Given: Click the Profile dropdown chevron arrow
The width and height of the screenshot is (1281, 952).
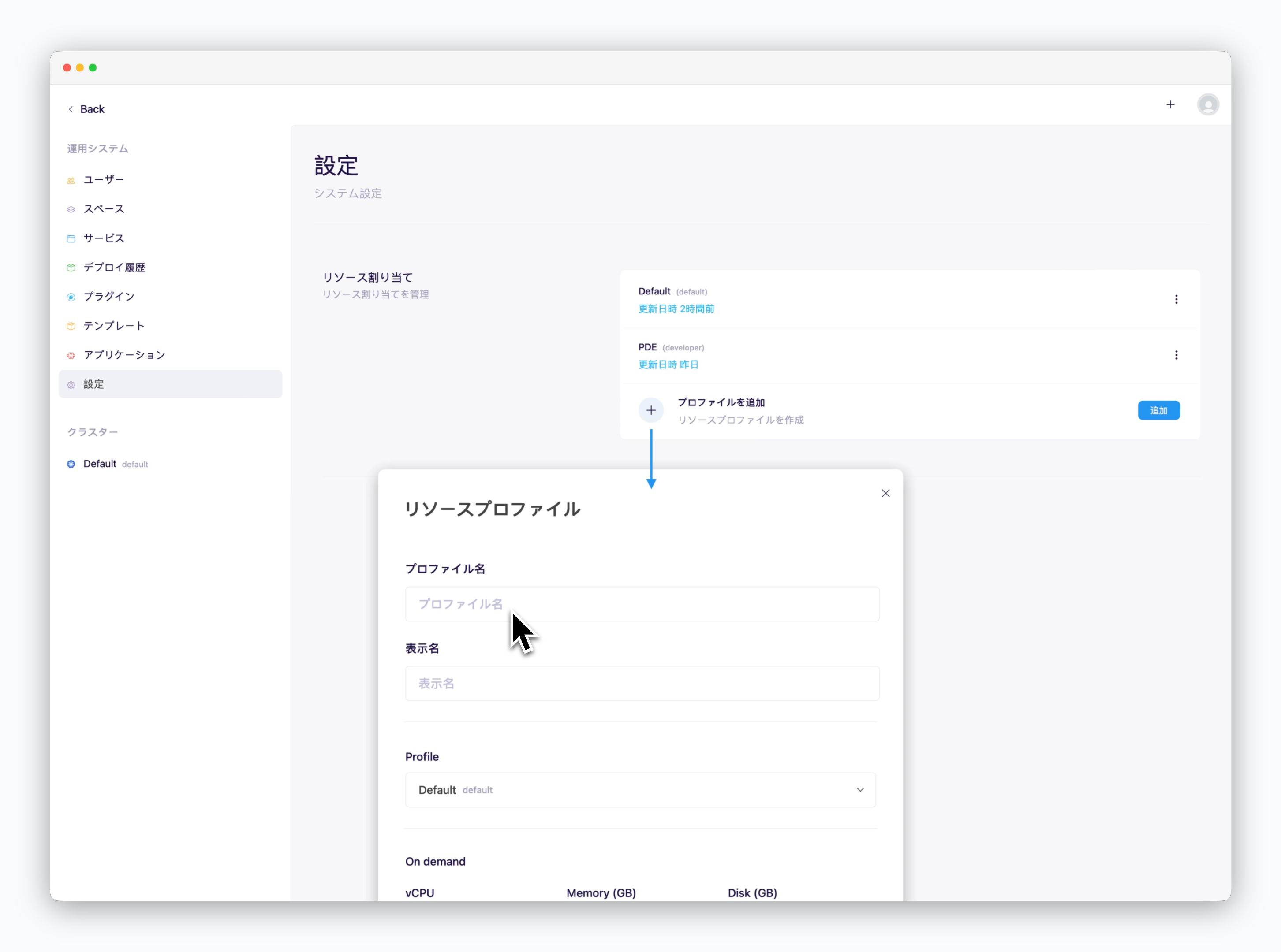Looking at the screenshot, I should (859, 790).
